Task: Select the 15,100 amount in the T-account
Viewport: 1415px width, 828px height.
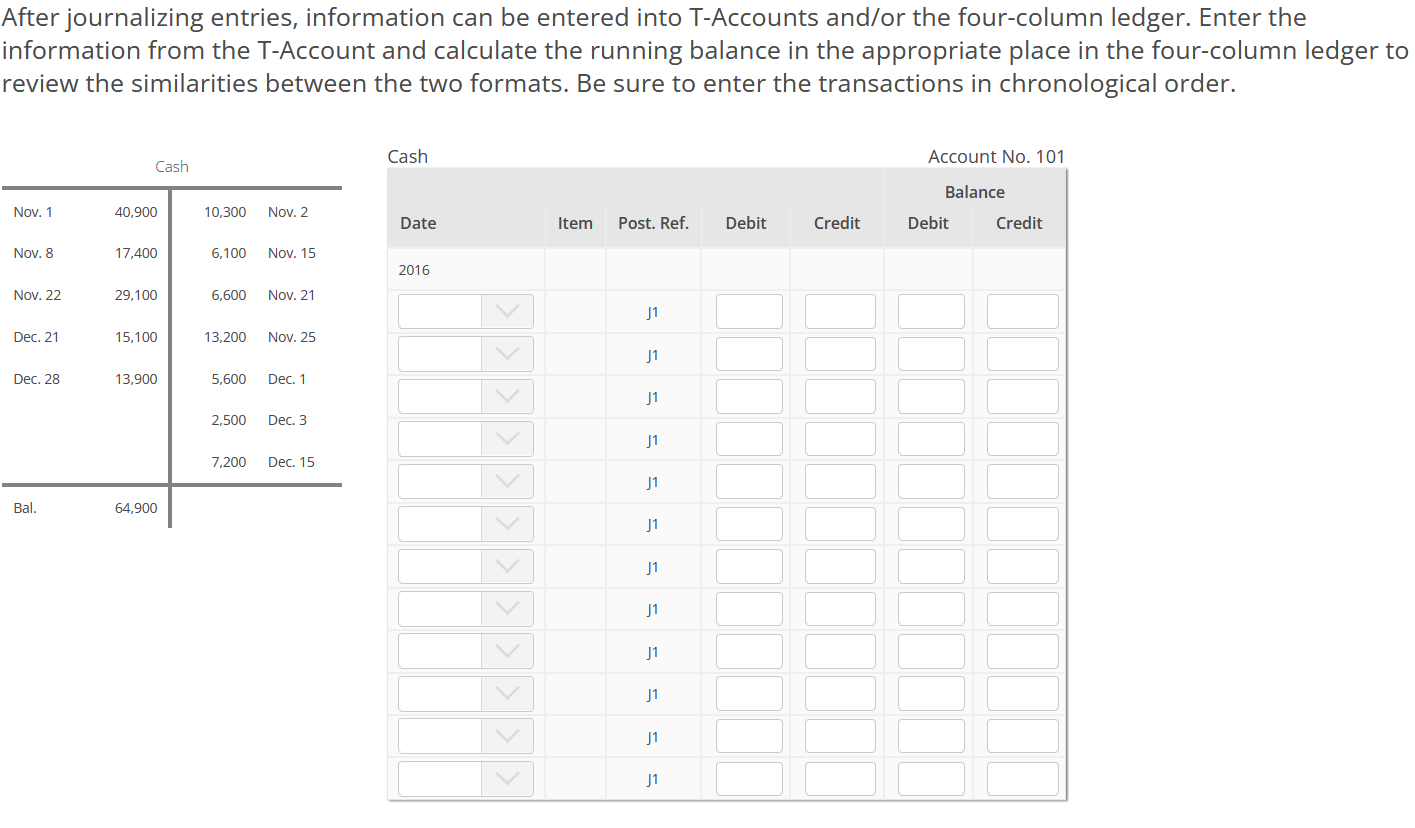Action: [136, 337]
